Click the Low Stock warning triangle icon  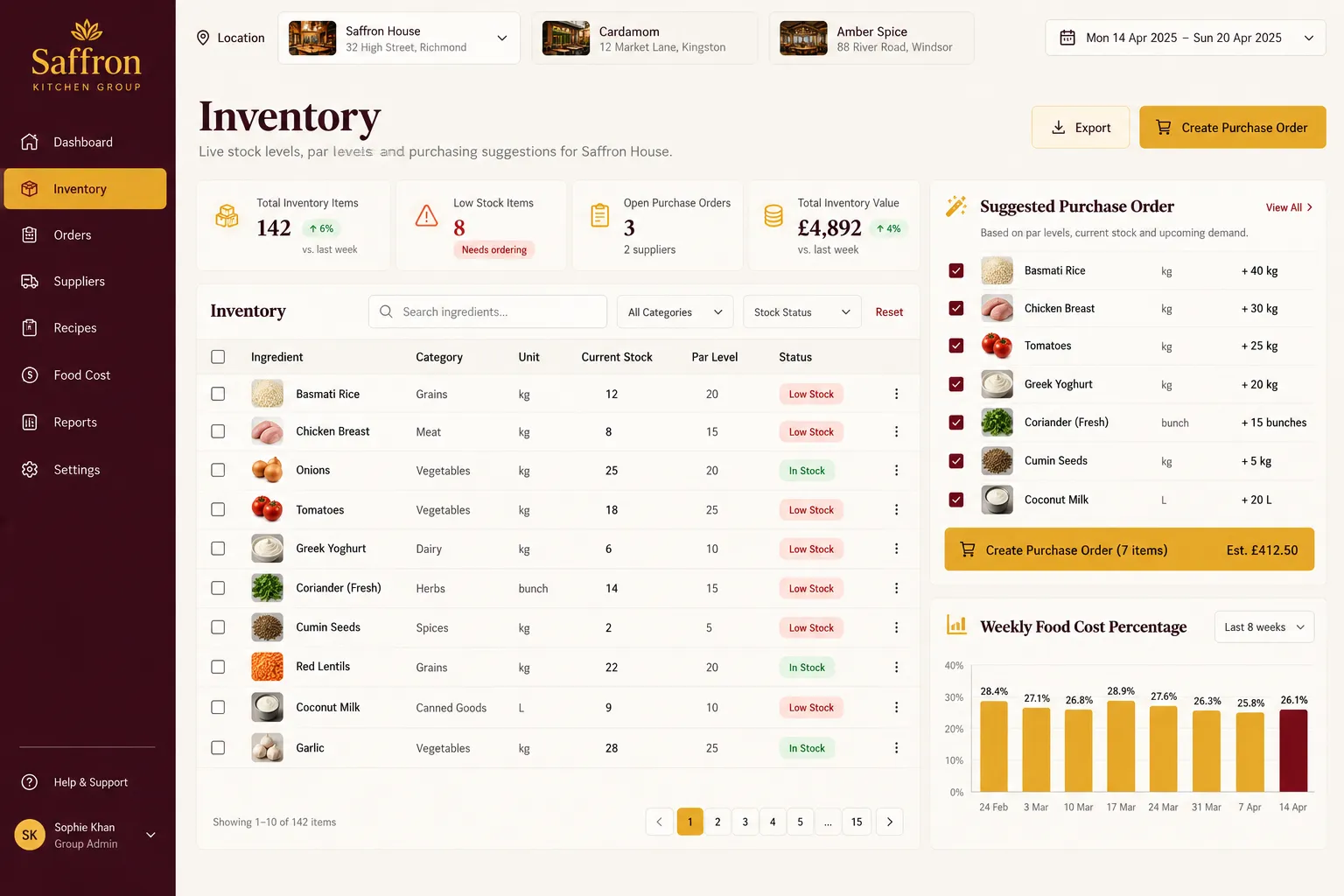click(426, 215)
